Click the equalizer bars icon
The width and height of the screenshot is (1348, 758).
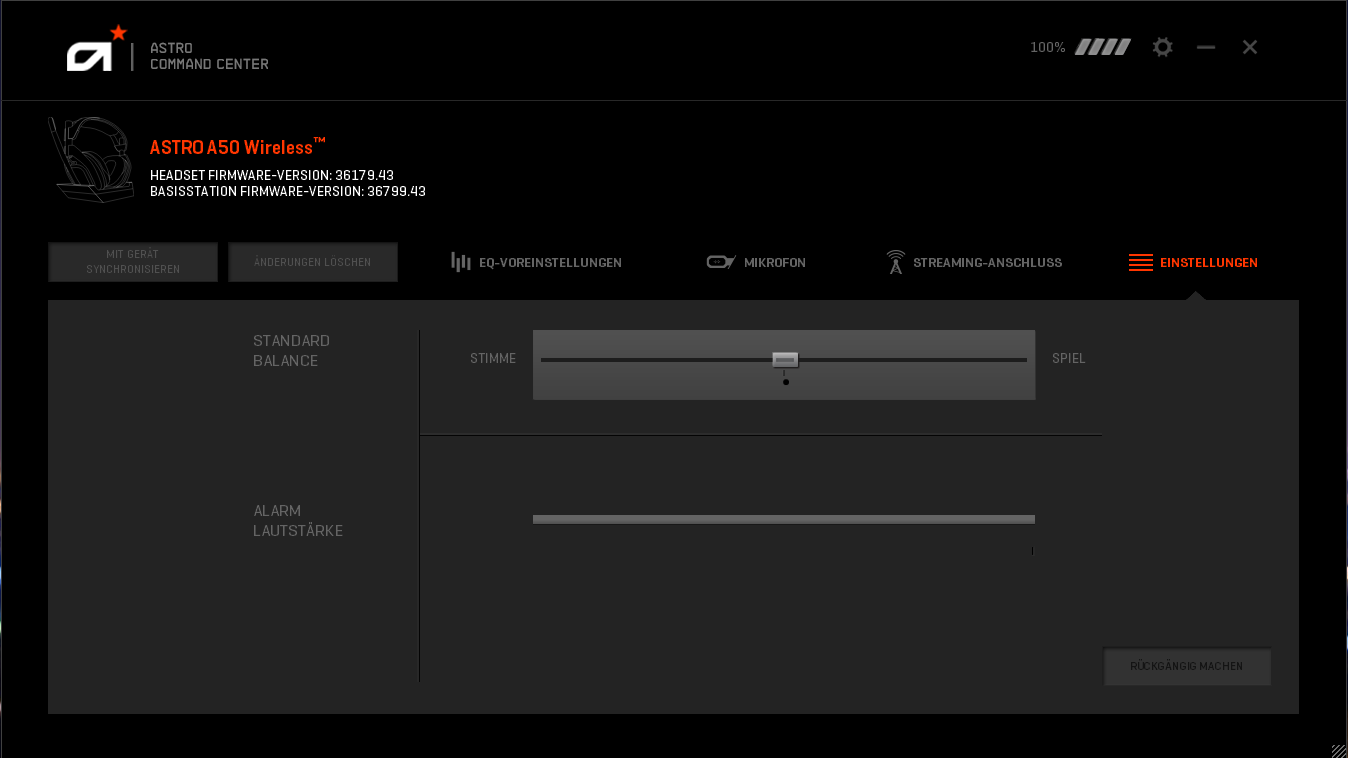[x=461, y=262]
